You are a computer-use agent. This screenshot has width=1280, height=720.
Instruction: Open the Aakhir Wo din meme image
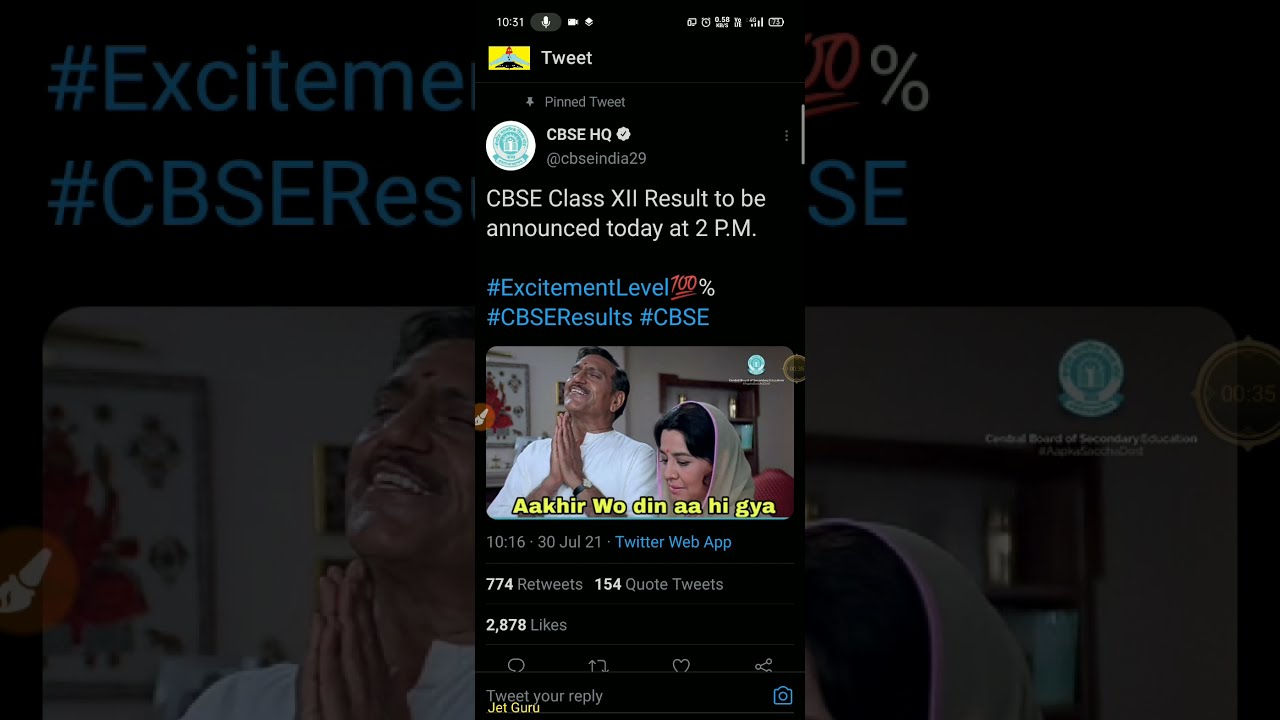coord(640,433)
